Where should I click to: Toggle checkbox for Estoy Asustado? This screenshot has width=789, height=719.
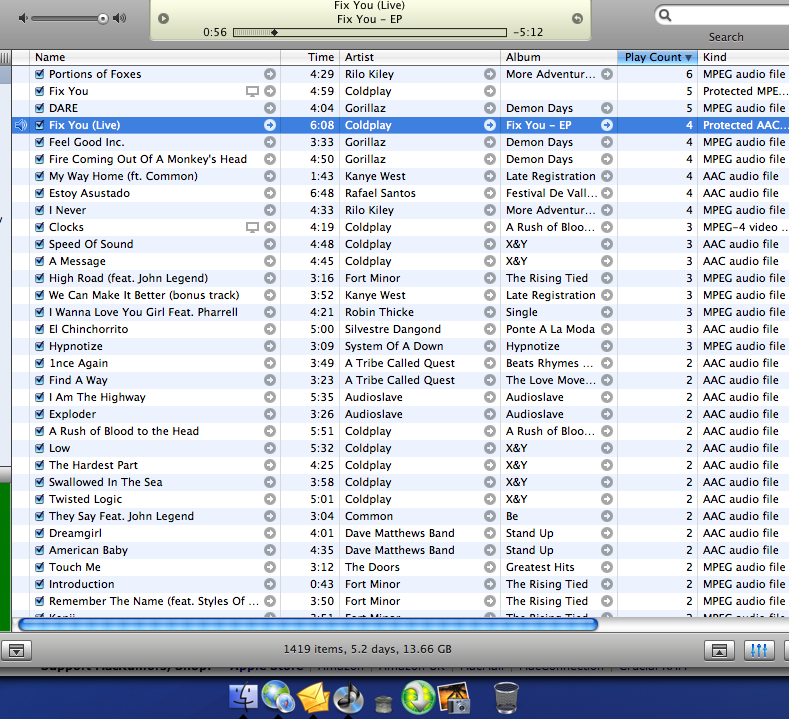40,193
